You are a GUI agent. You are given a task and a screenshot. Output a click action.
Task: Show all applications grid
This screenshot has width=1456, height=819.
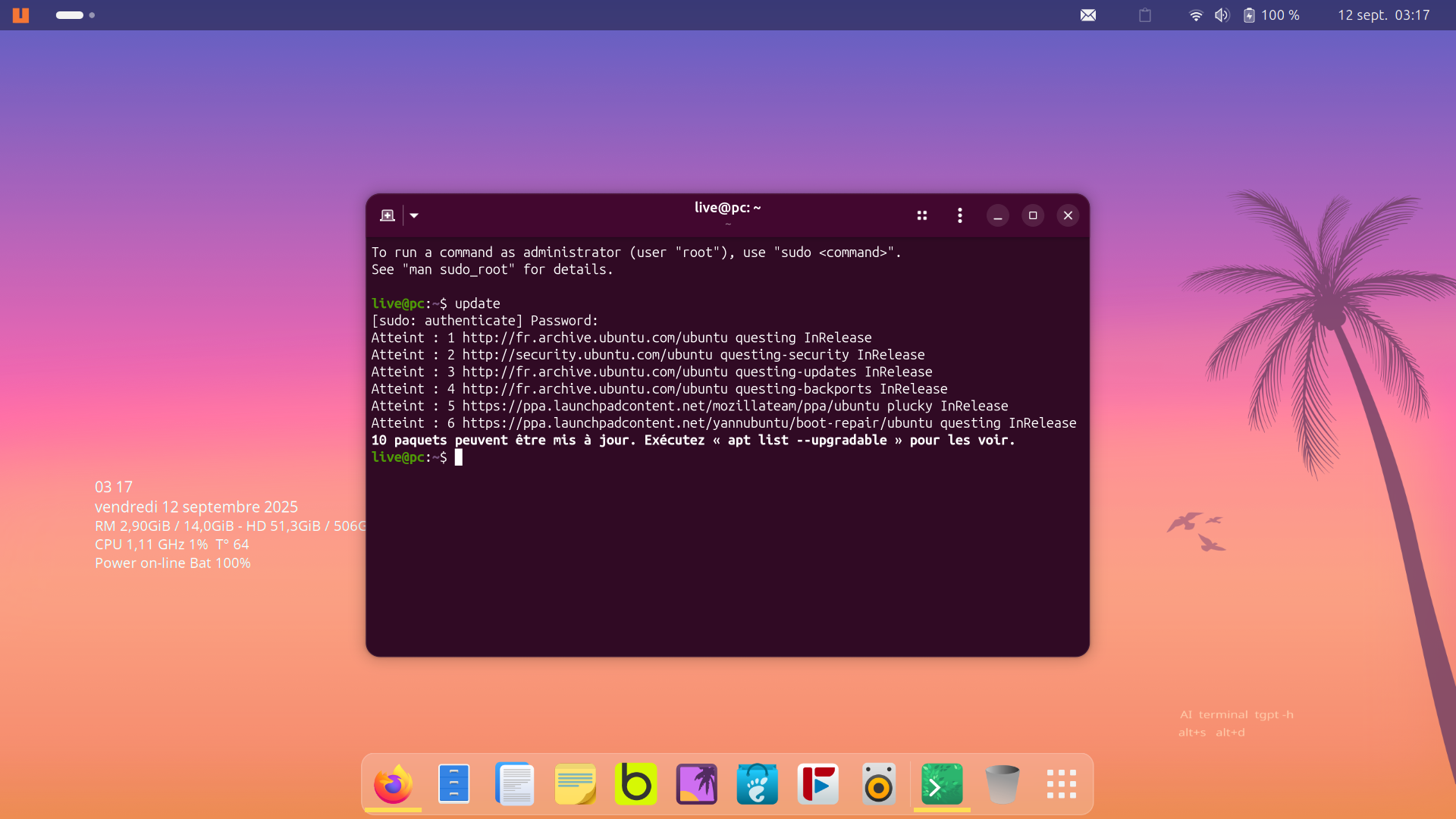click(x=1062, y=784)
